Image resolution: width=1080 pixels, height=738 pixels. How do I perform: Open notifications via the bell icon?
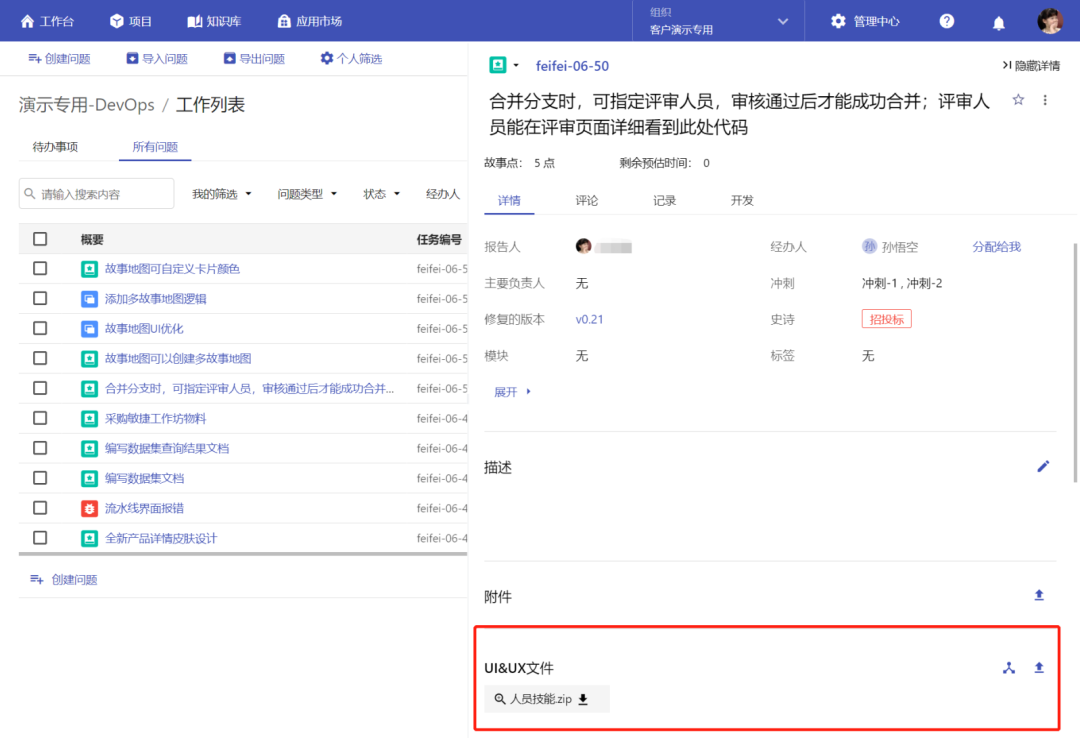(x=1001, y=20)
